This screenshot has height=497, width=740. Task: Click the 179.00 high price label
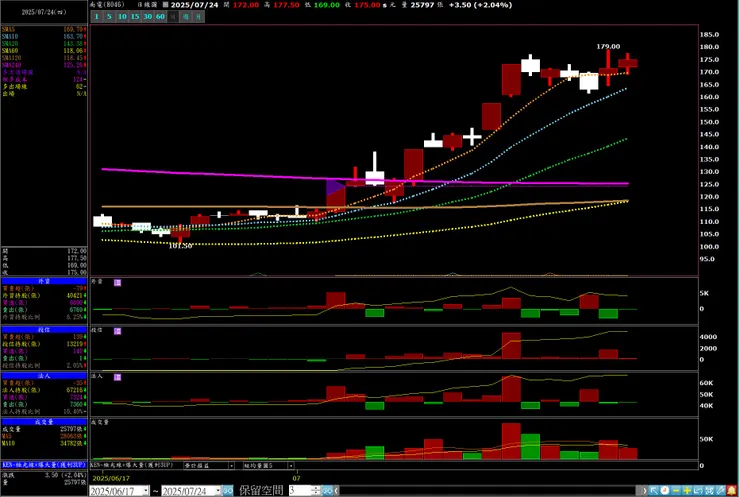[608, 46]
